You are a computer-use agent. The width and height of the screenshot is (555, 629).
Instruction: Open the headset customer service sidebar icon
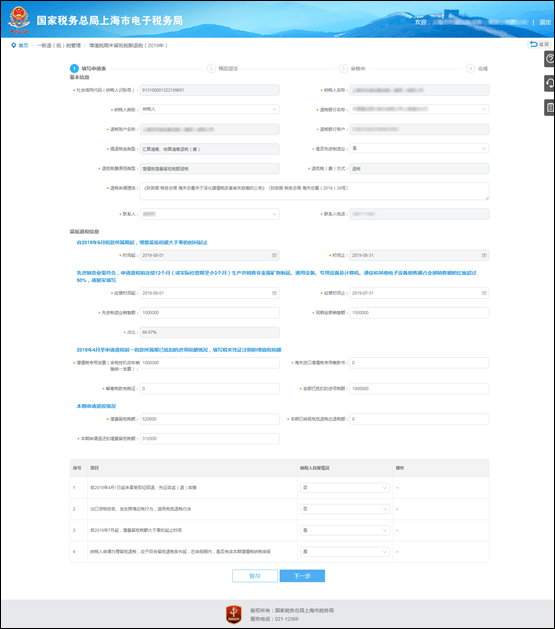coord(549,83)
